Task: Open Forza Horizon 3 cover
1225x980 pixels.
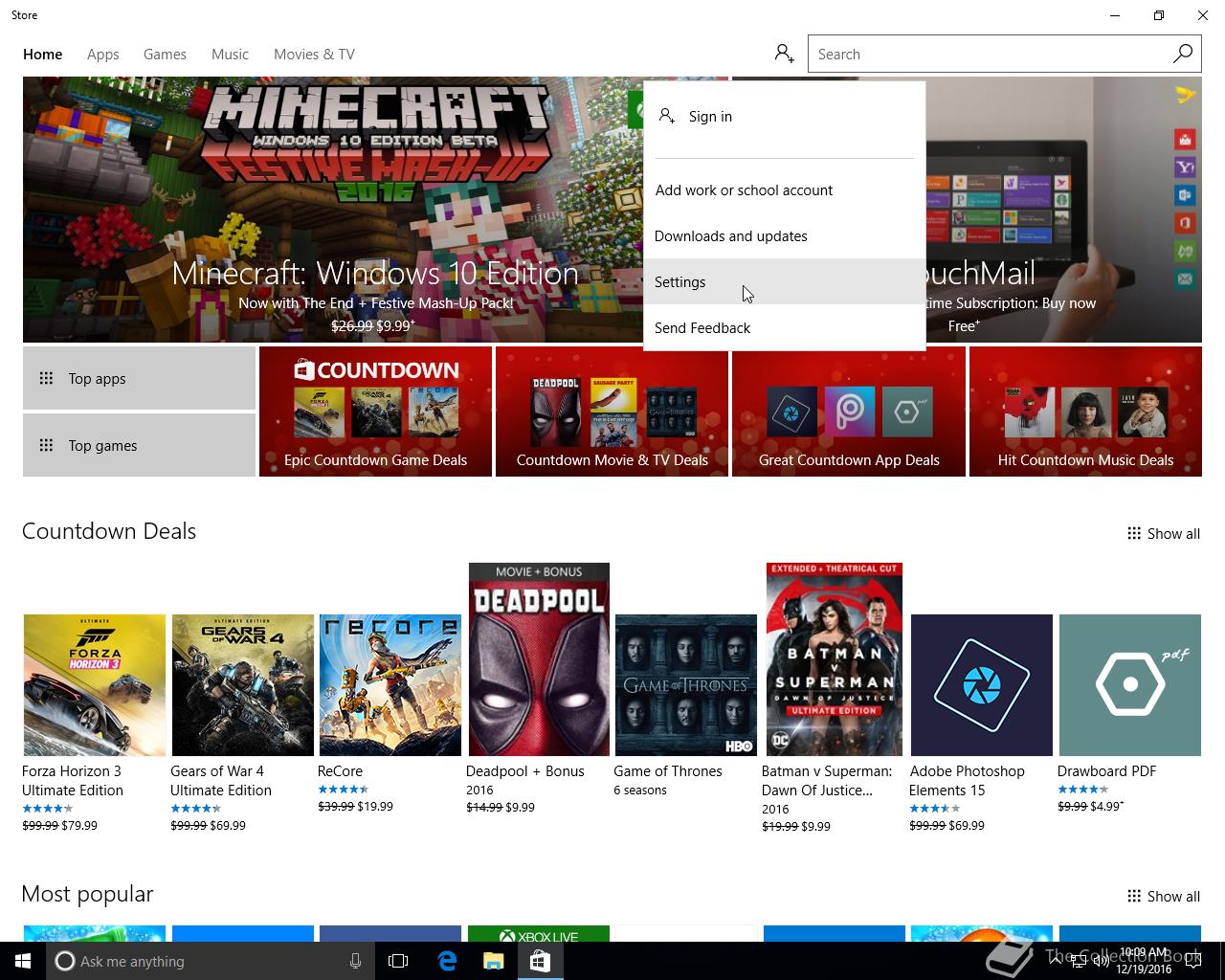Action: (95, 685)
